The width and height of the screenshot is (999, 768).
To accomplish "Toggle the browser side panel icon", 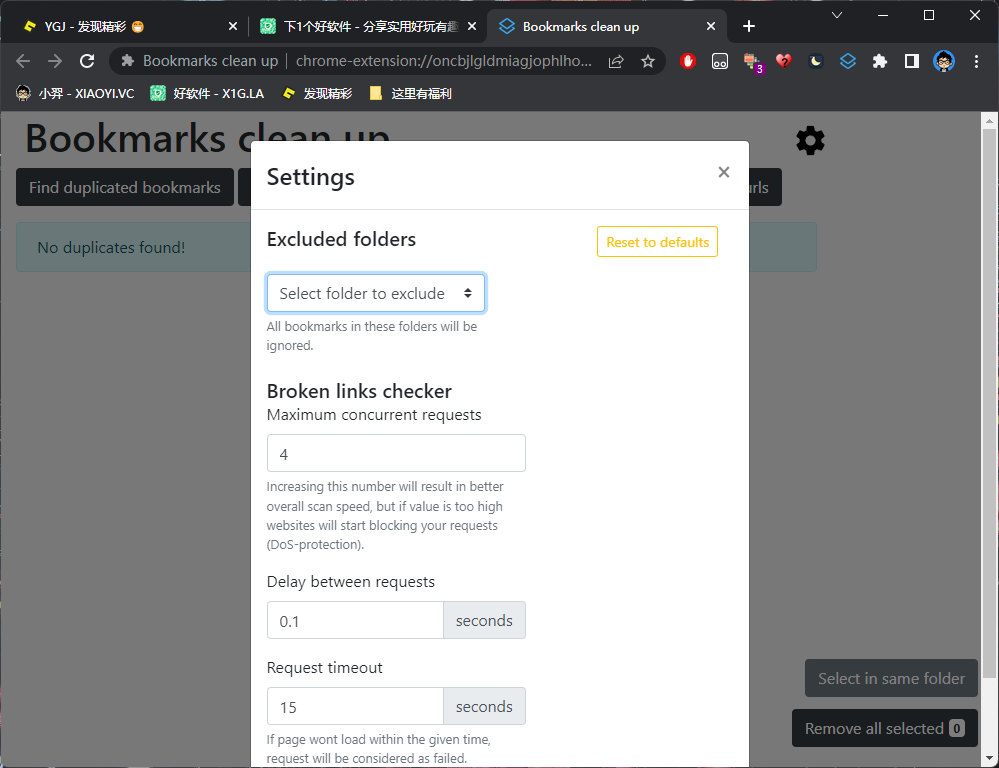I will tap(912, 61).
